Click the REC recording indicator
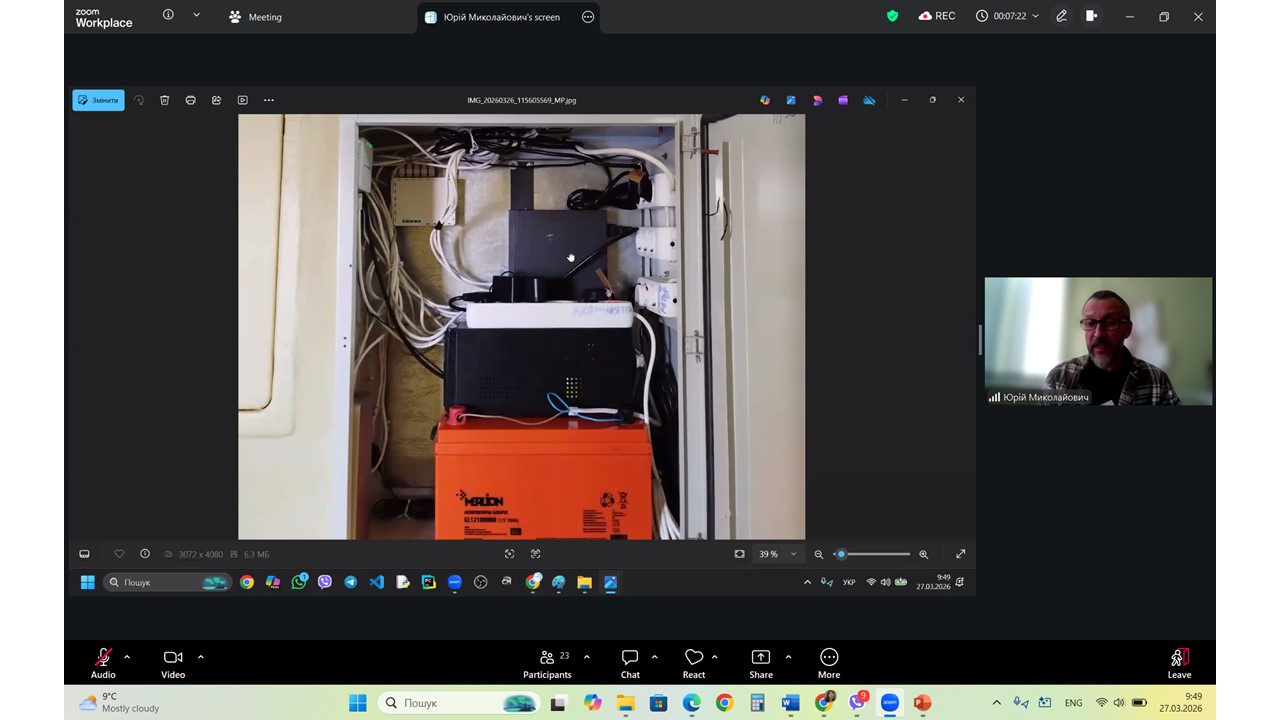The height and width of the screenshot is (720, 1280). [937, 16]
